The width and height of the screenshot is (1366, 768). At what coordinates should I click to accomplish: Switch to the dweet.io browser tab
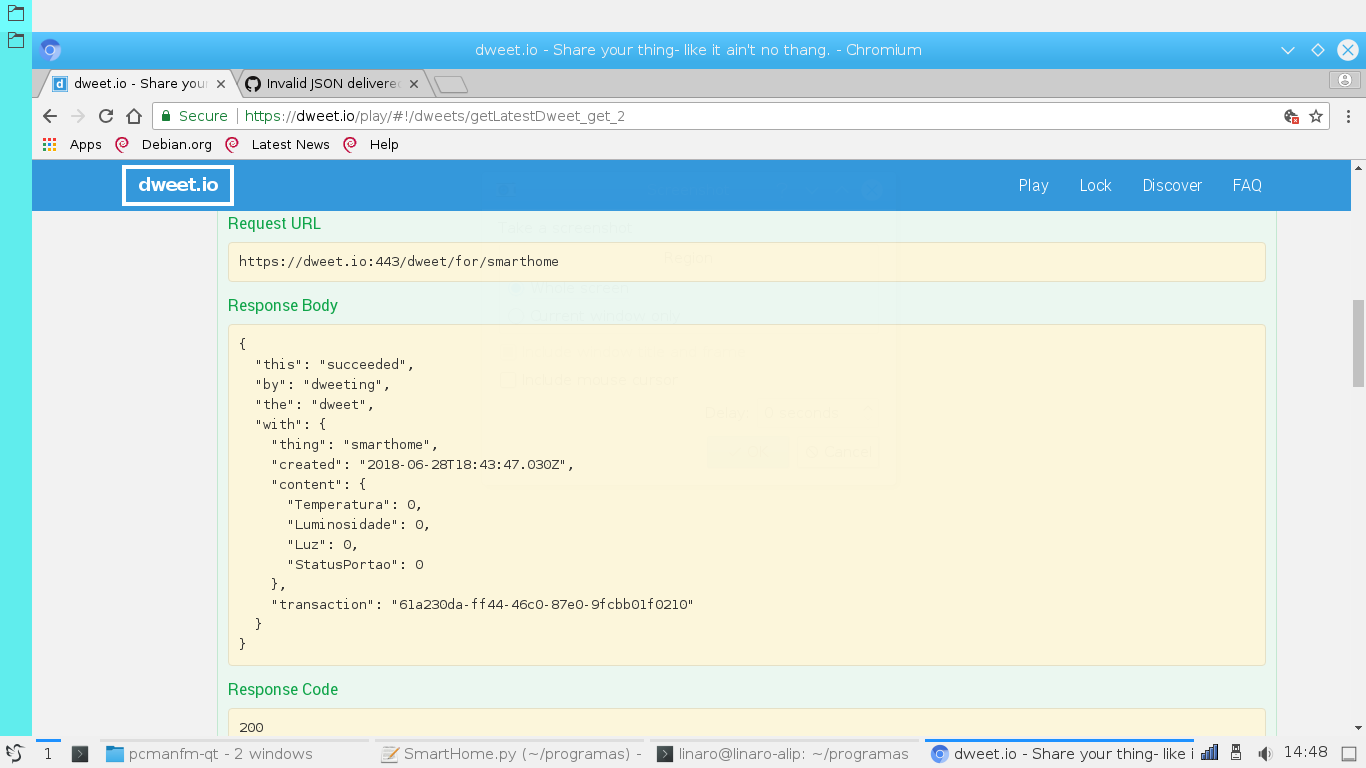137,84
